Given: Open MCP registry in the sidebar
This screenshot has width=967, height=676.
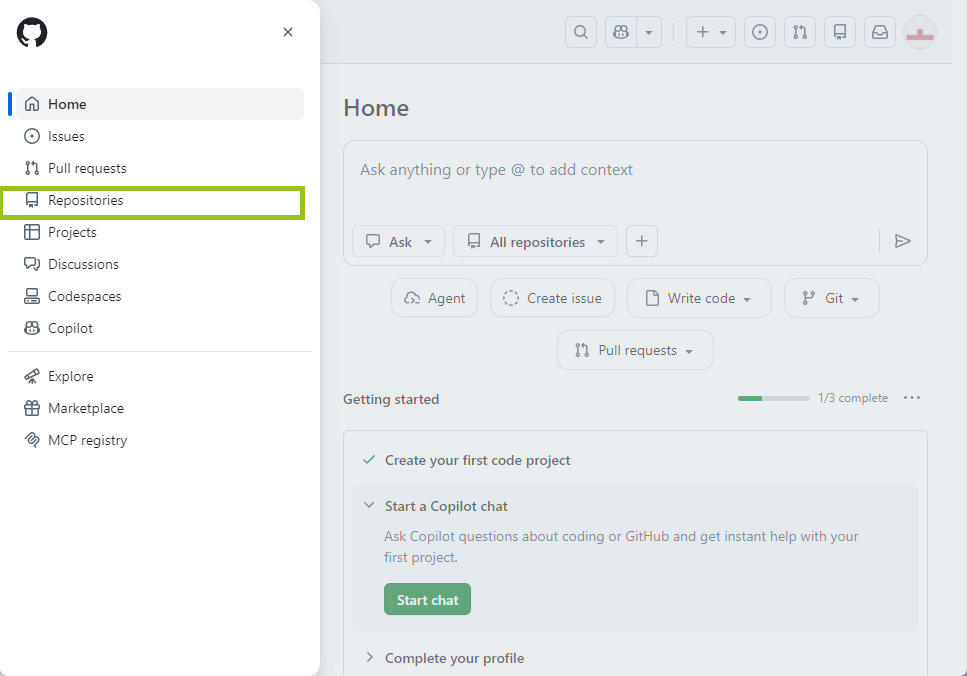Looking at the screenshot, I should (x=160, y=440).
